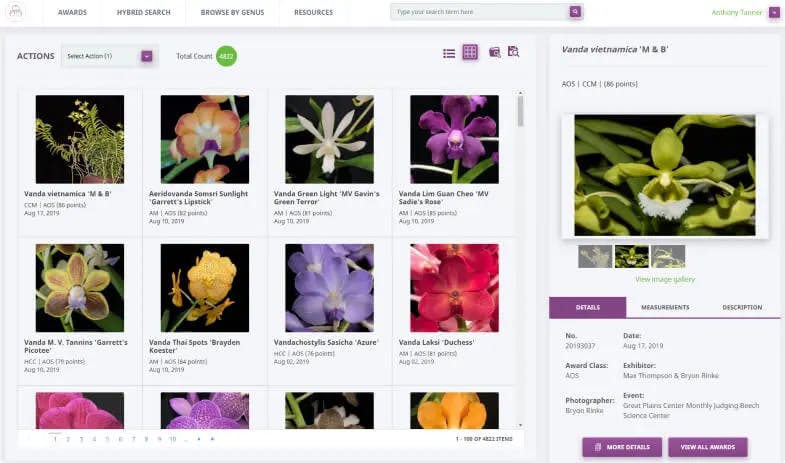The height and width of the screenshot is (463, 785).
Task: Click exhibitor Max Thompson & Bryon Rinke
Action: (671, 375)
